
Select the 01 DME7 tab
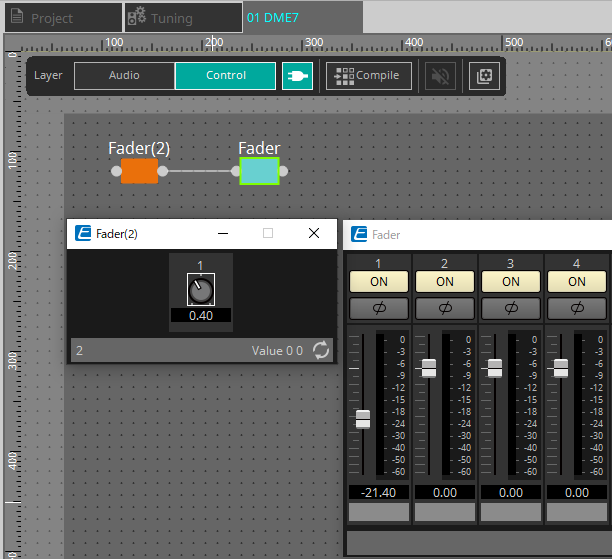pos(303,17)
